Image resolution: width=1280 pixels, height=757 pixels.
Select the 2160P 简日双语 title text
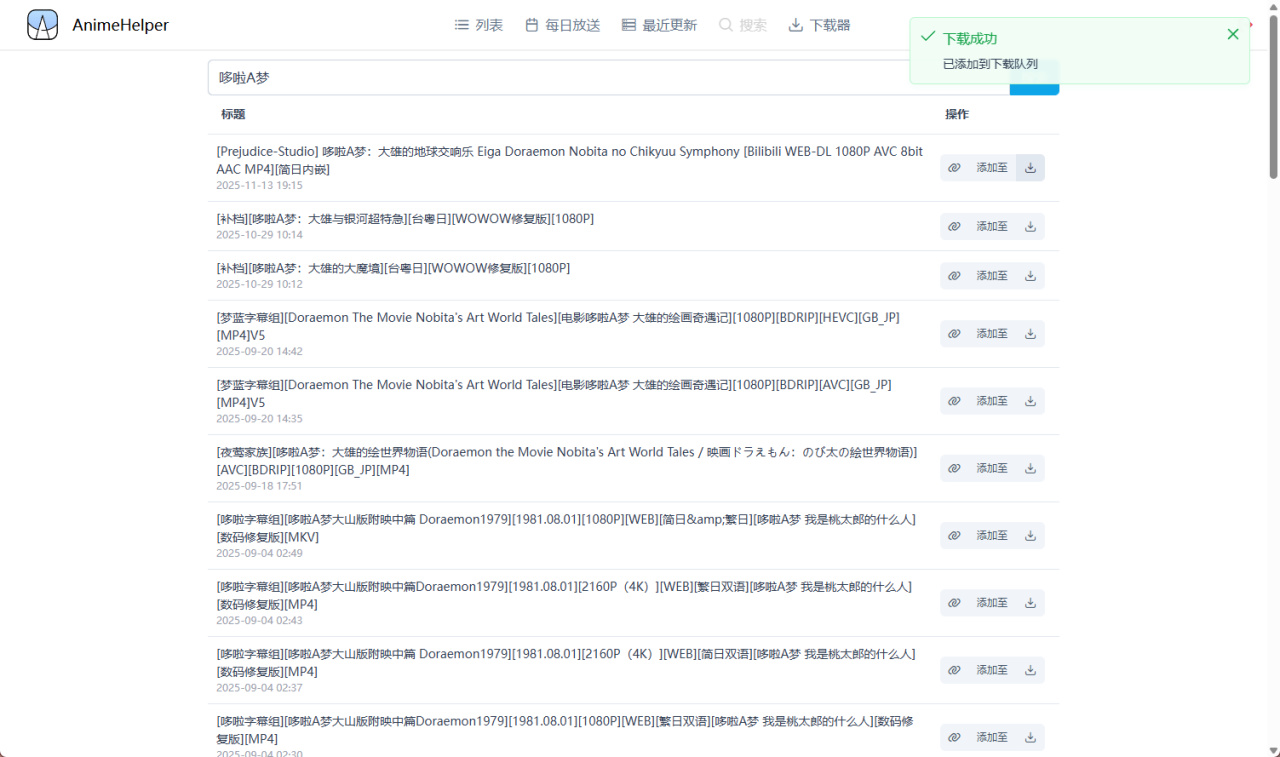pyautogui.click(x=566, y=662)
